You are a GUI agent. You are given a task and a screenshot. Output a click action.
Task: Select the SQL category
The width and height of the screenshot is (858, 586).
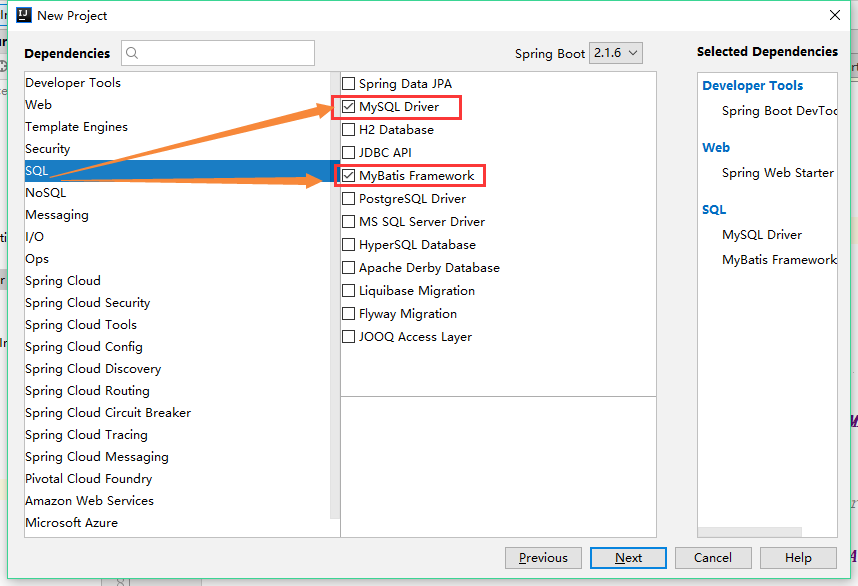(177, 171)
